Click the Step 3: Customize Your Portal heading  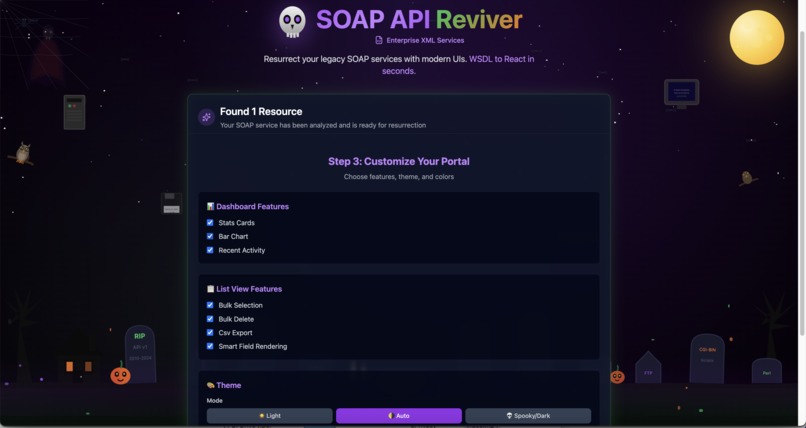[399, 161]
